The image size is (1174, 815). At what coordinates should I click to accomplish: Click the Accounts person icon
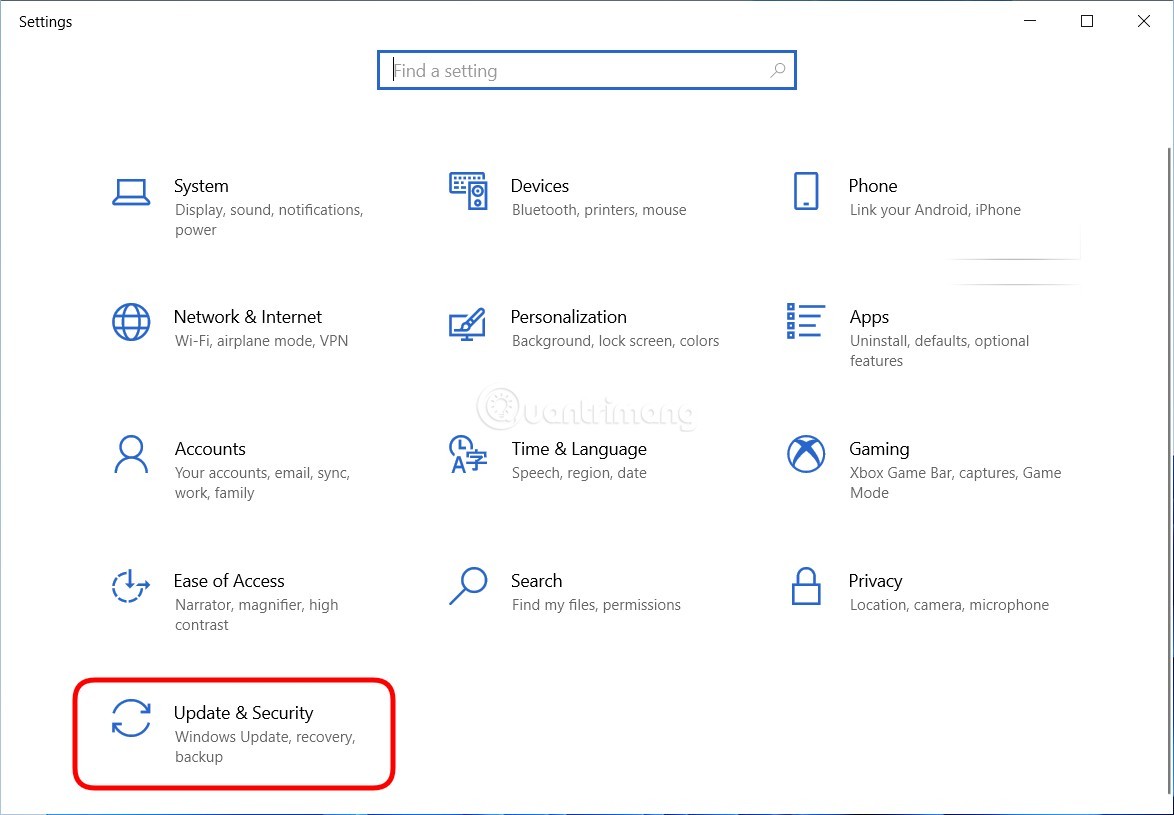tap(131, 454)
